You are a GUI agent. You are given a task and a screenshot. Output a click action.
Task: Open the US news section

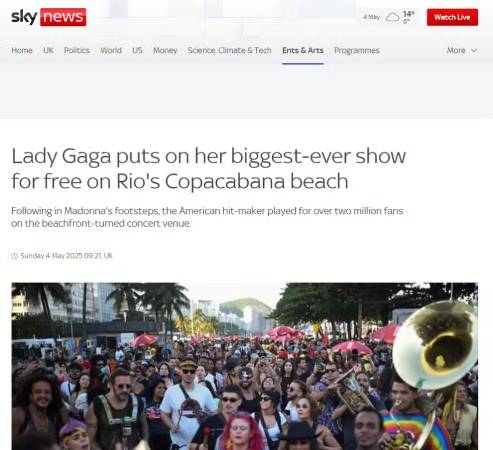tap(137, 50)
